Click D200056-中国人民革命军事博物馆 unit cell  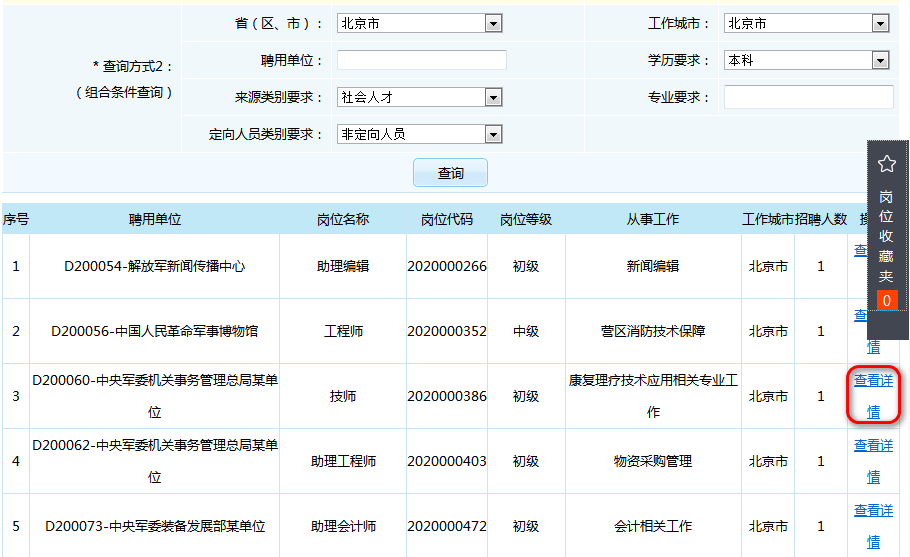(155, 331)
